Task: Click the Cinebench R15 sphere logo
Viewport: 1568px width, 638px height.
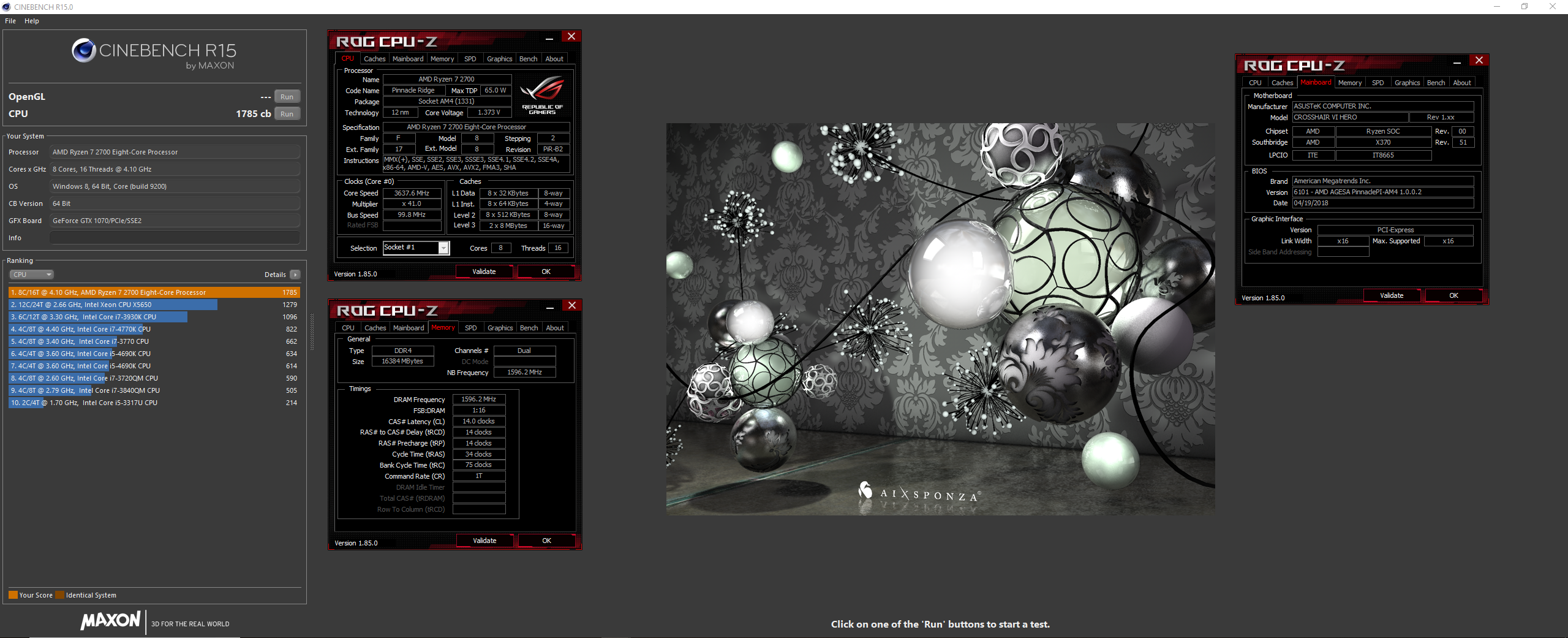Action: click(84, 50)
